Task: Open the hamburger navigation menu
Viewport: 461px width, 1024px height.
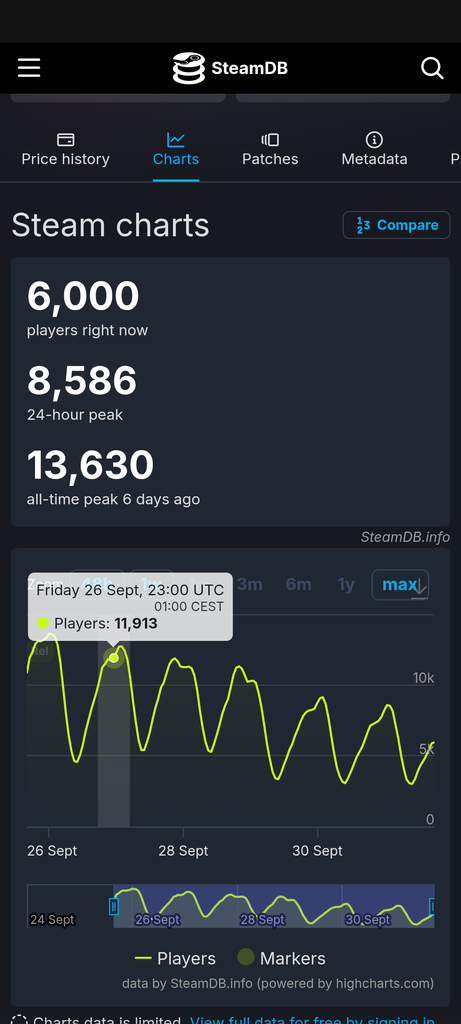Action: (x=29, y=68)
